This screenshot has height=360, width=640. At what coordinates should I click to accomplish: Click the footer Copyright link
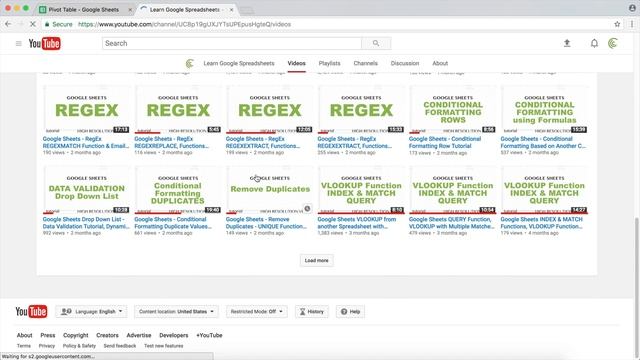76,335
